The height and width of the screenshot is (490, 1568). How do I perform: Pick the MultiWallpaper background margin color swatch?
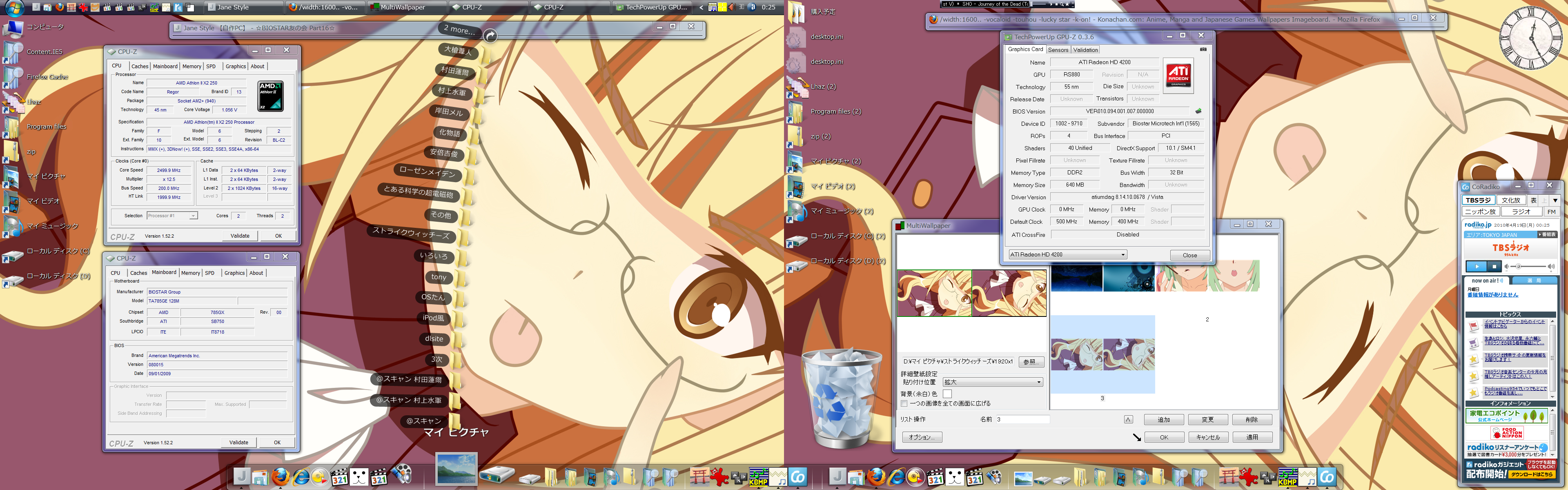tap(947, 394)
